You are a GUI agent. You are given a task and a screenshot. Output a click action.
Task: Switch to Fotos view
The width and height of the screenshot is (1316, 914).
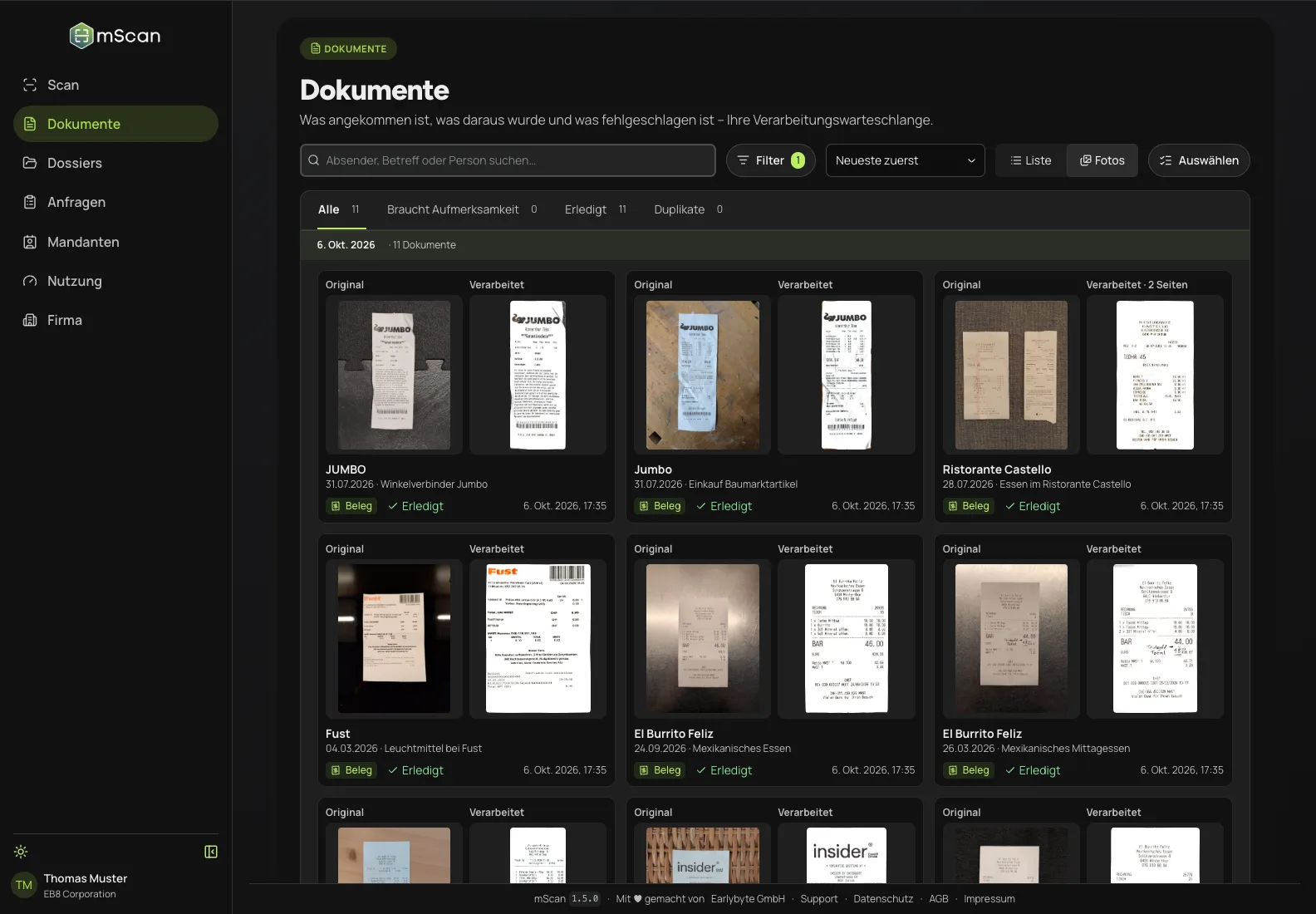coord(1102,160)
